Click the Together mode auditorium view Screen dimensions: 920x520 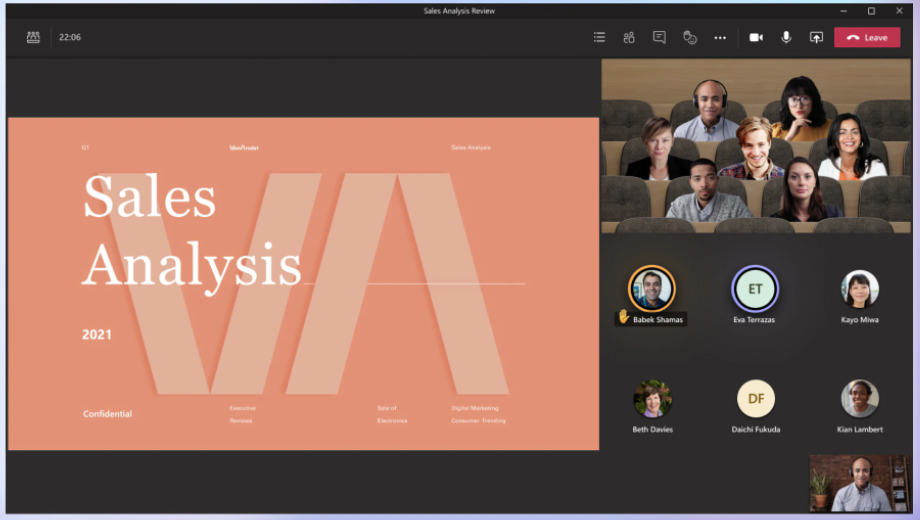[x=756, y=145]
